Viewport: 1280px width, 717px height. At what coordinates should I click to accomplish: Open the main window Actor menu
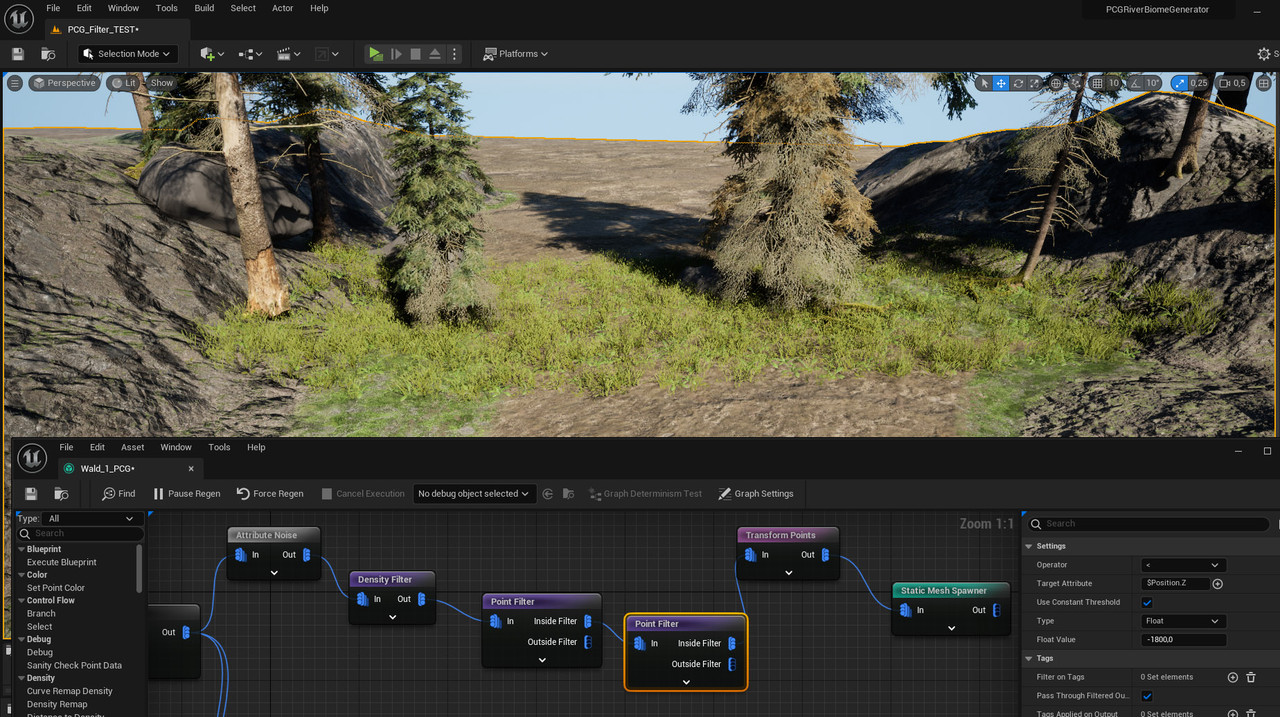tap(283, 8)
